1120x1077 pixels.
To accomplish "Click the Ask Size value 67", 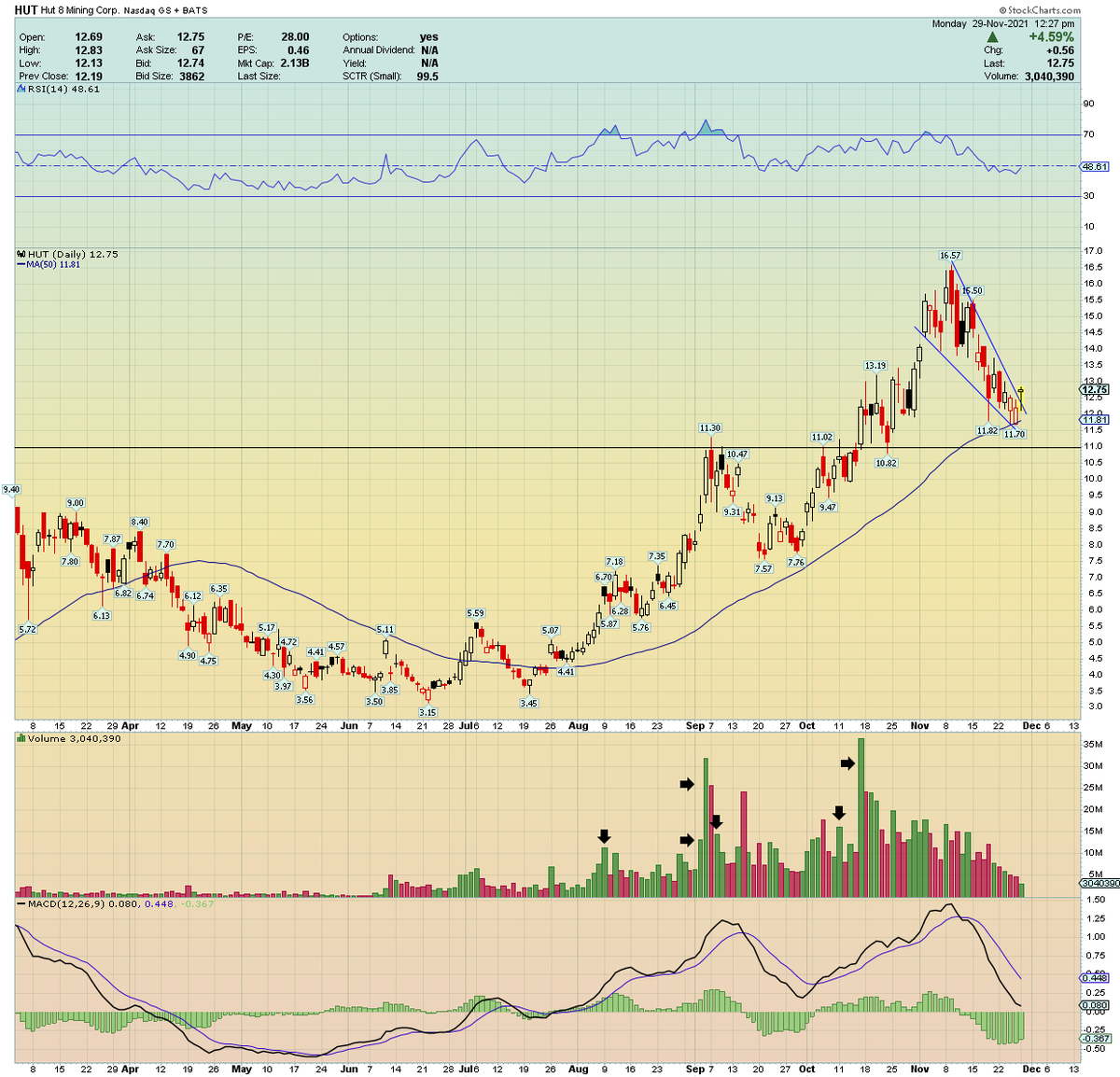I will click(x=198, y=50).
